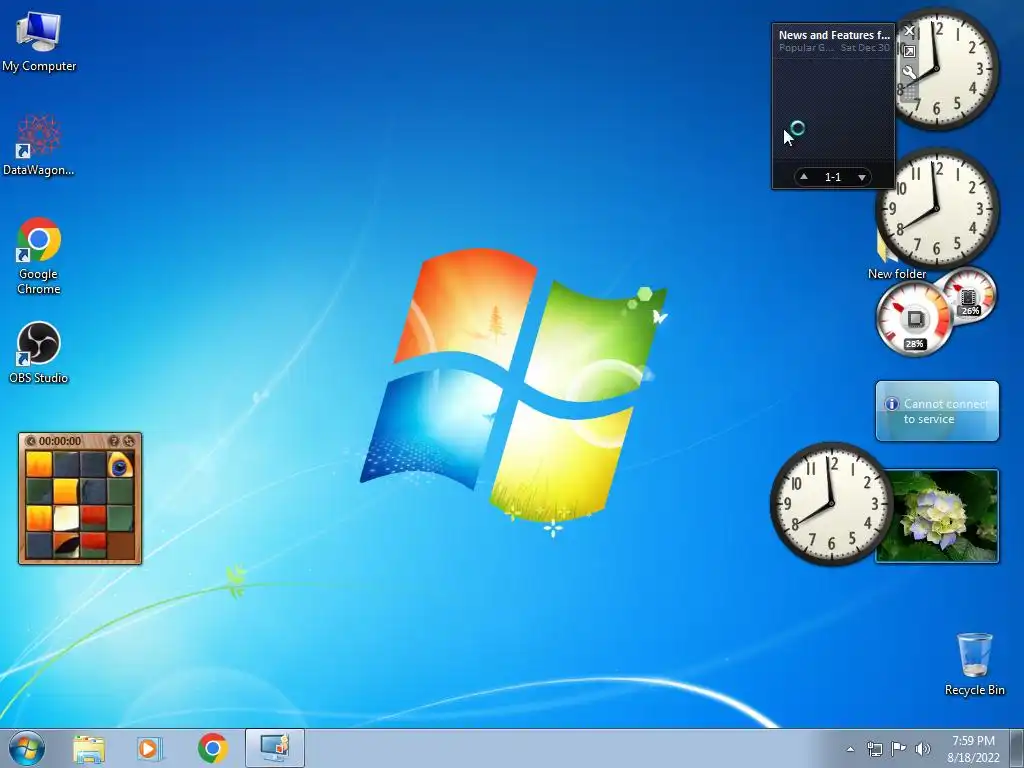Open Windows Explorer from the taskbar
The image size is (1024, 768).
pyautogui.click(x=88, y=749)
